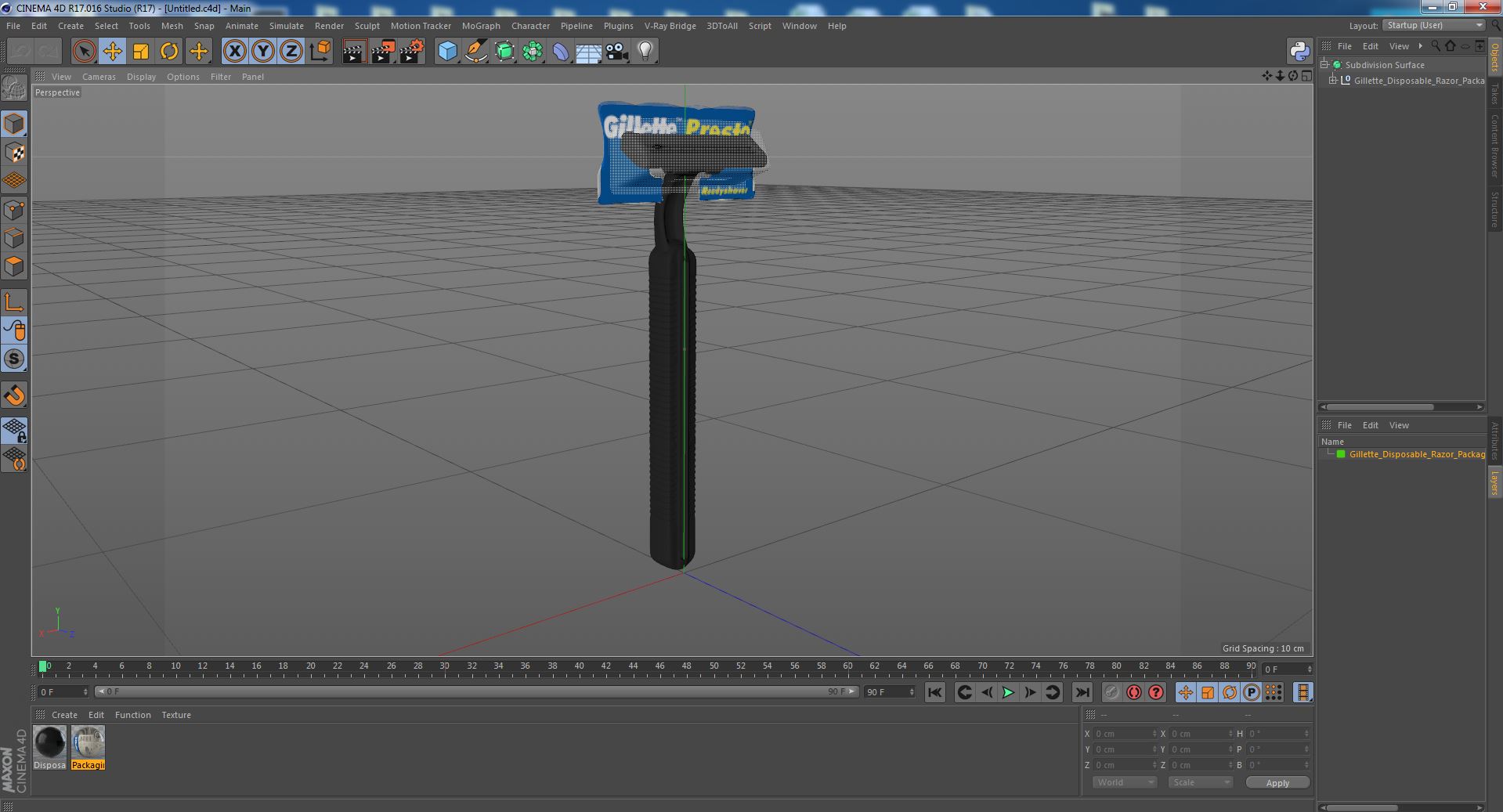
Task: Click the Undo arrow icon
Action: pyautogui.click(x=20, y=52)
